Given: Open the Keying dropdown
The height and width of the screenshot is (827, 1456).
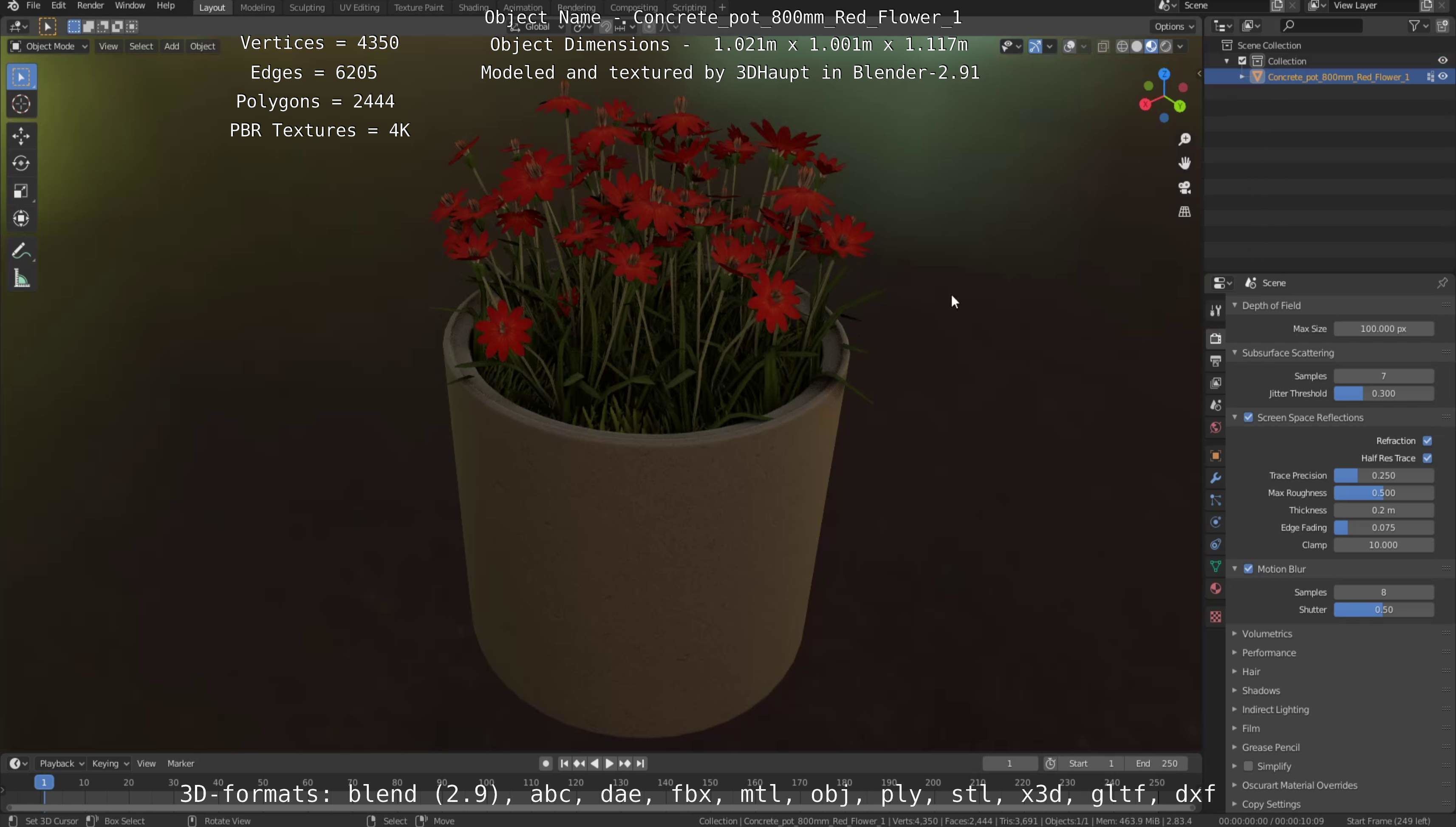Looking at the screenshot, I should tap(110, 763).
